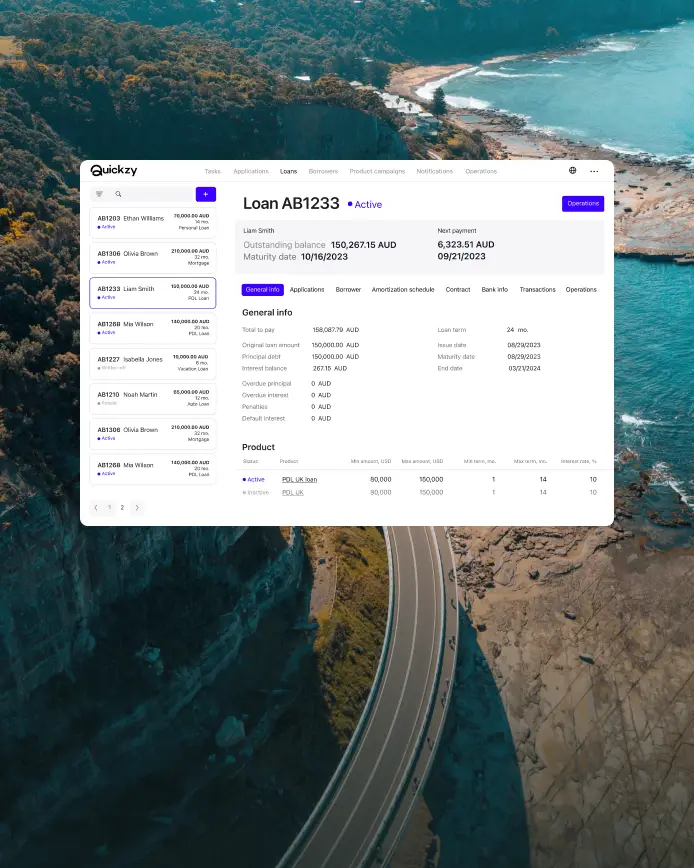694x868 pixels.
Task: Open the inactive PDL UK product link
Action: (293, 492)
